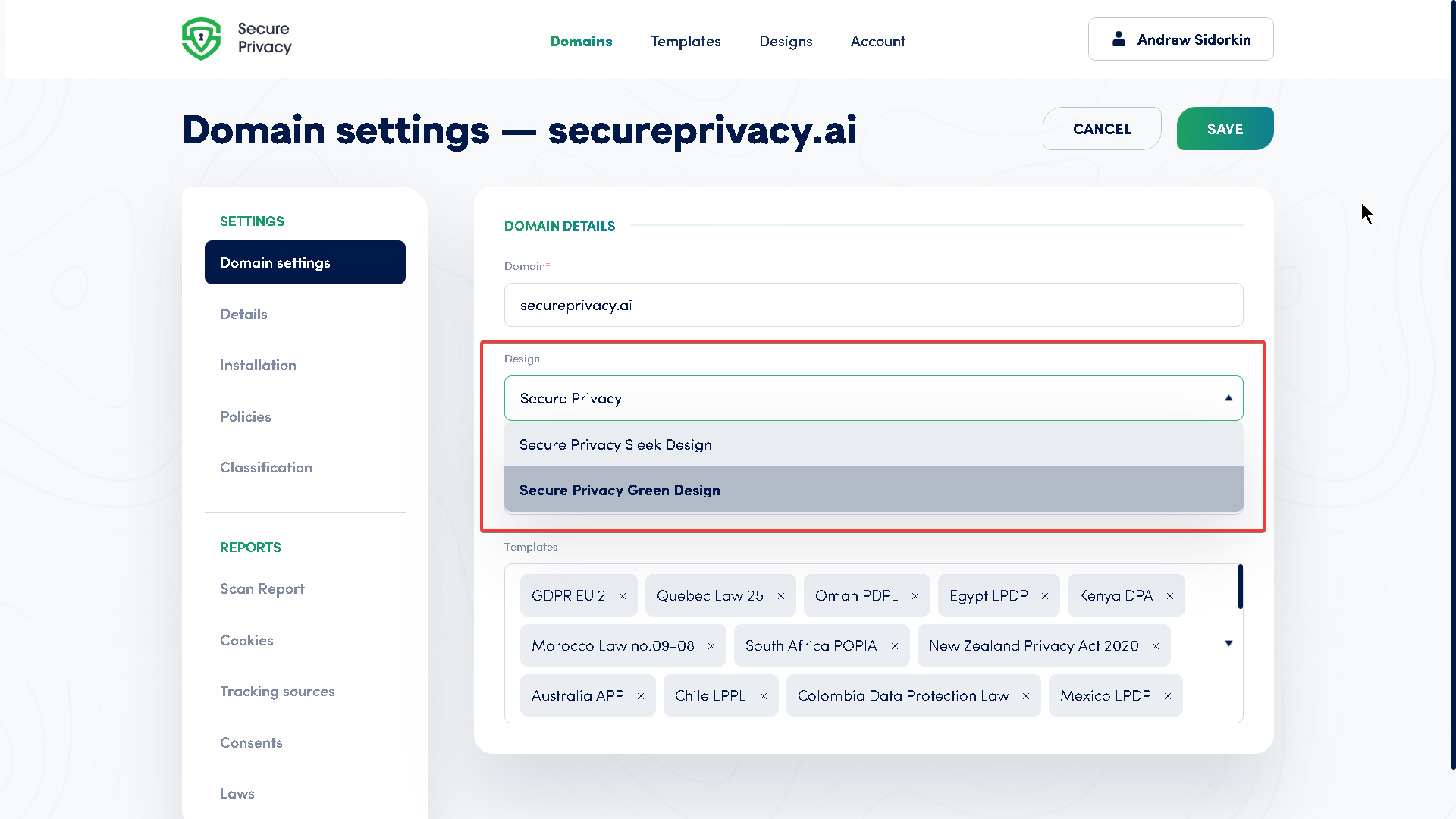Click the secureprivacy.ai domain input field
The height and width of the screenshot is (819, 1456).
pyautogui.click(x=873, y=305)
